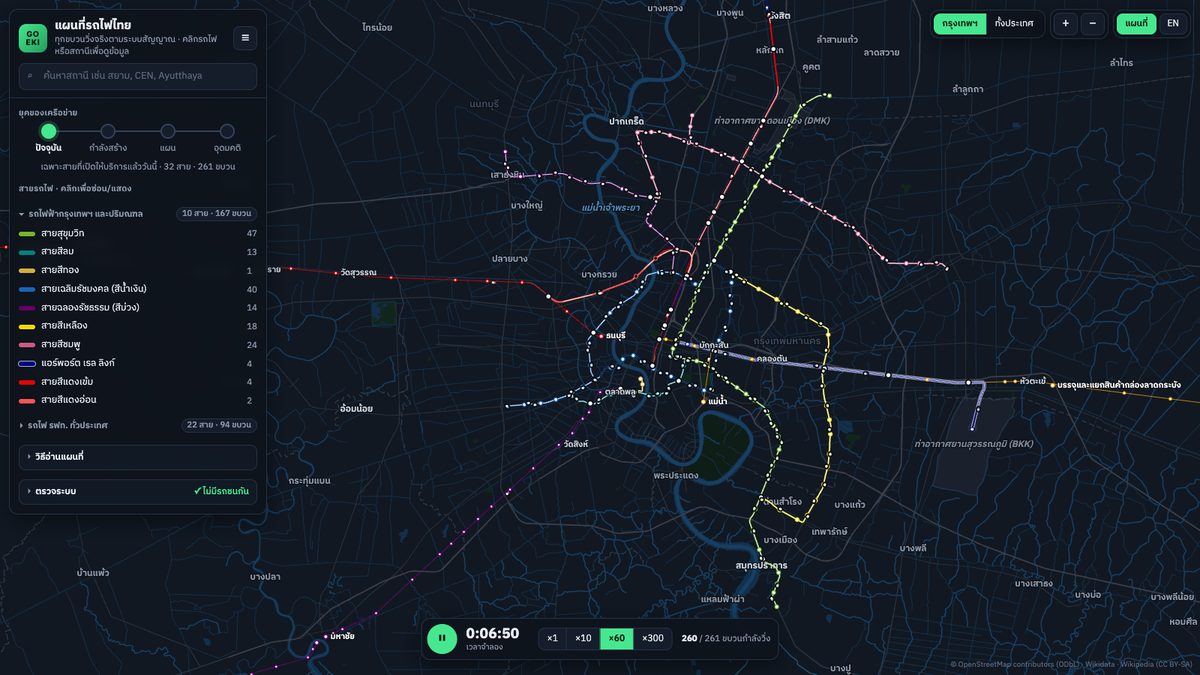The height and width of the screenshot is (675, 1200).
Task: Click the 22 สาย · 94 ขบวน badge
Action: [219, 425]
